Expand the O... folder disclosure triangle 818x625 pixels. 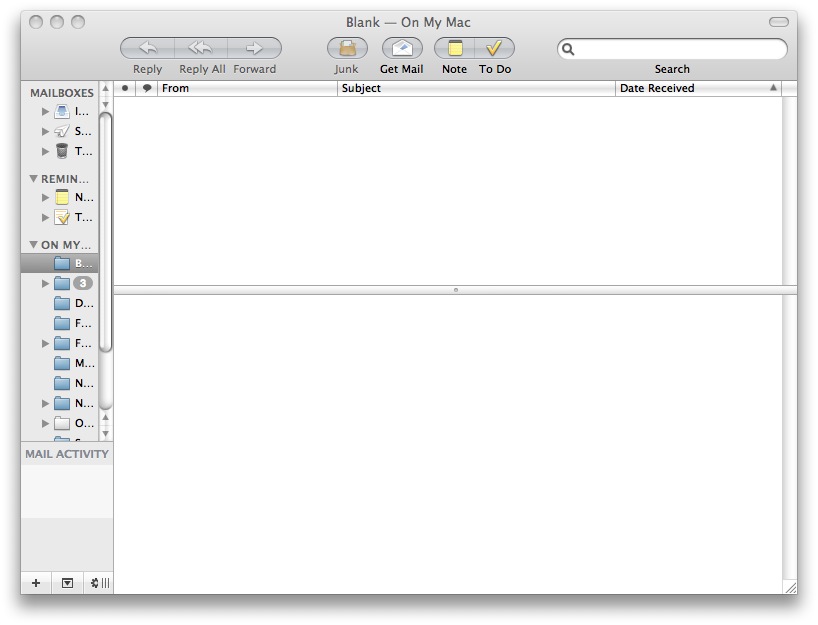[45, 423]
